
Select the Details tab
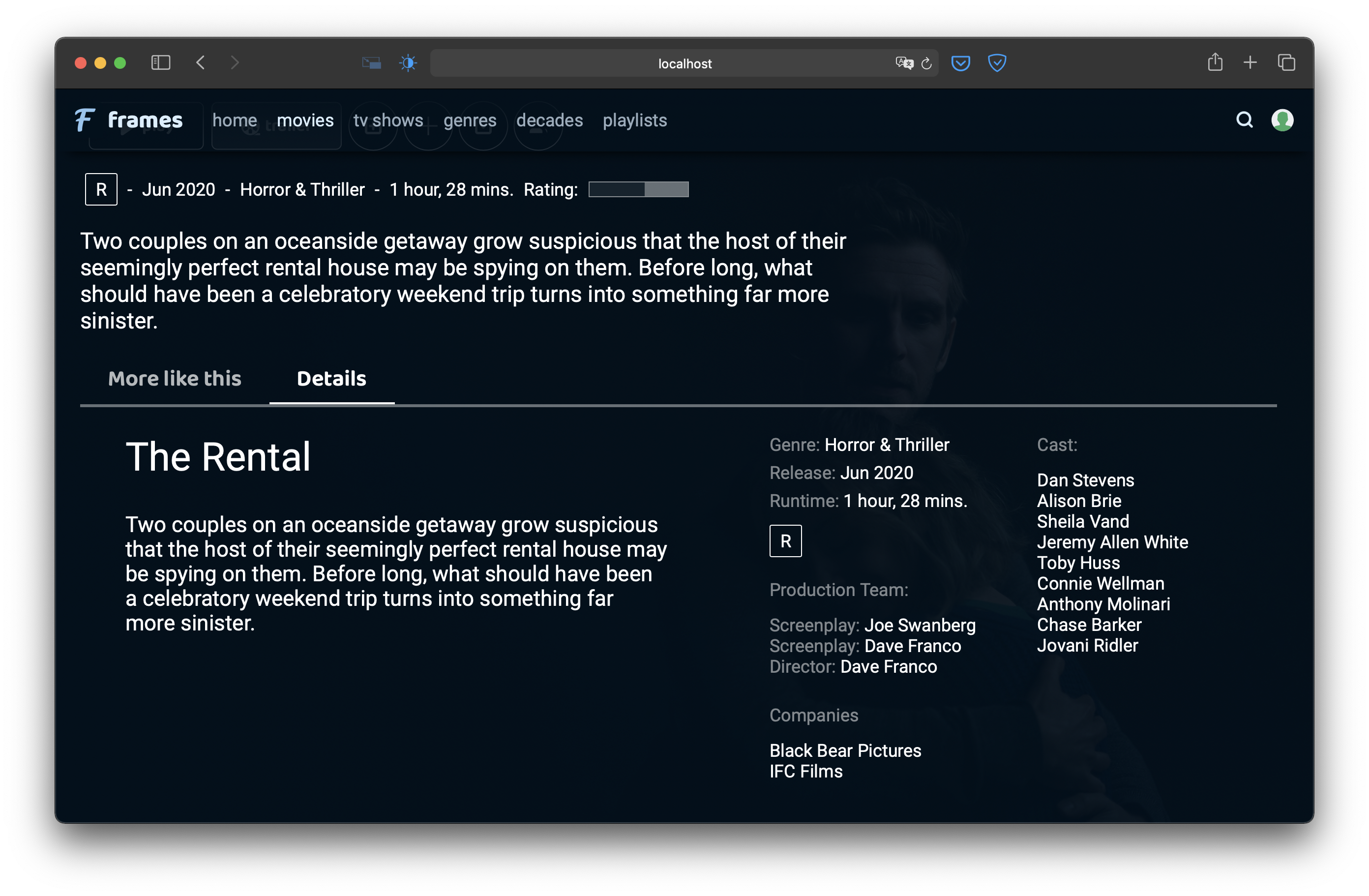click(331, 378)
